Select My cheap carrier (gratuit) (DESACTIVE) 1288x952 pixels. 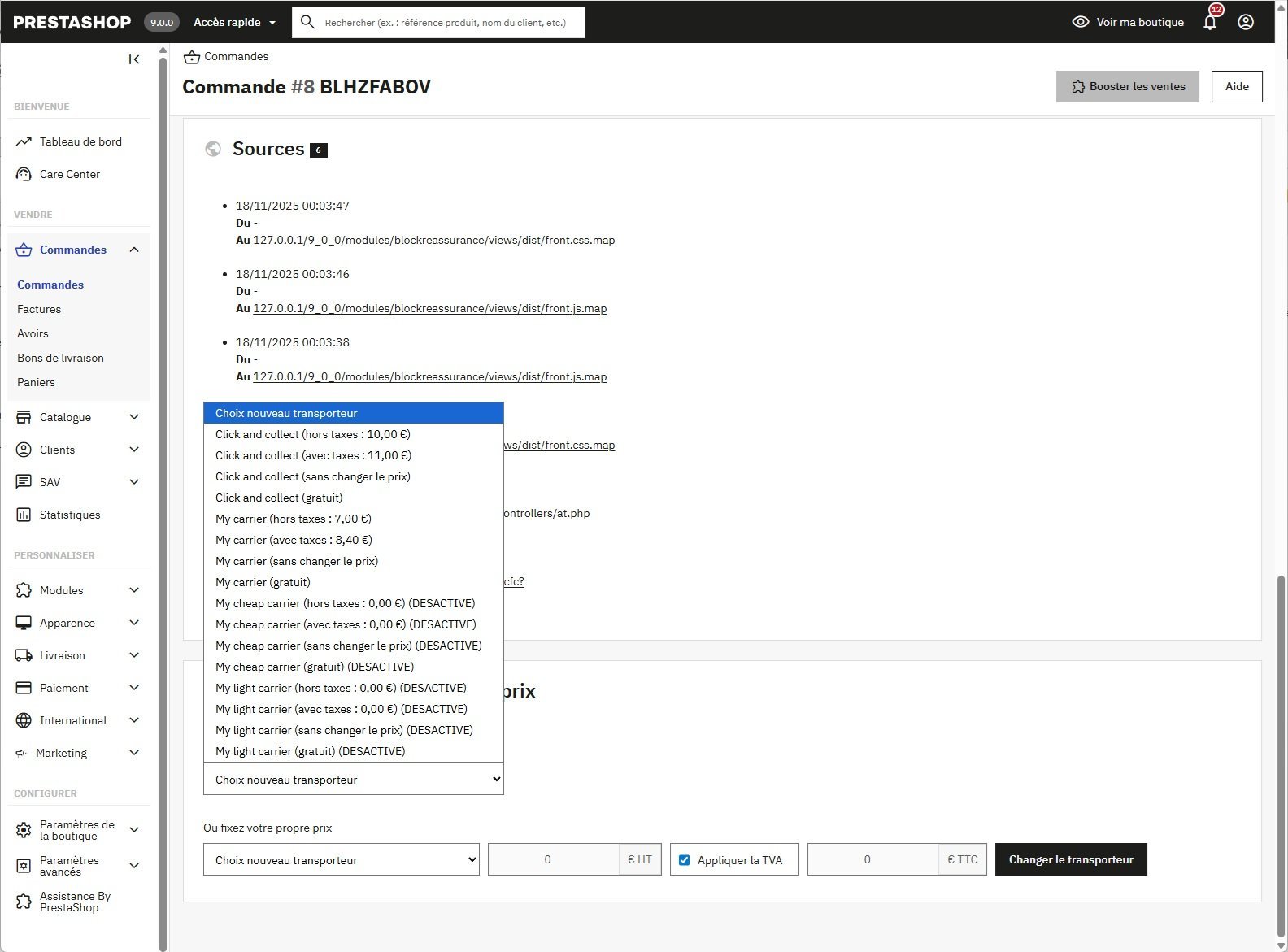[354, 667]
